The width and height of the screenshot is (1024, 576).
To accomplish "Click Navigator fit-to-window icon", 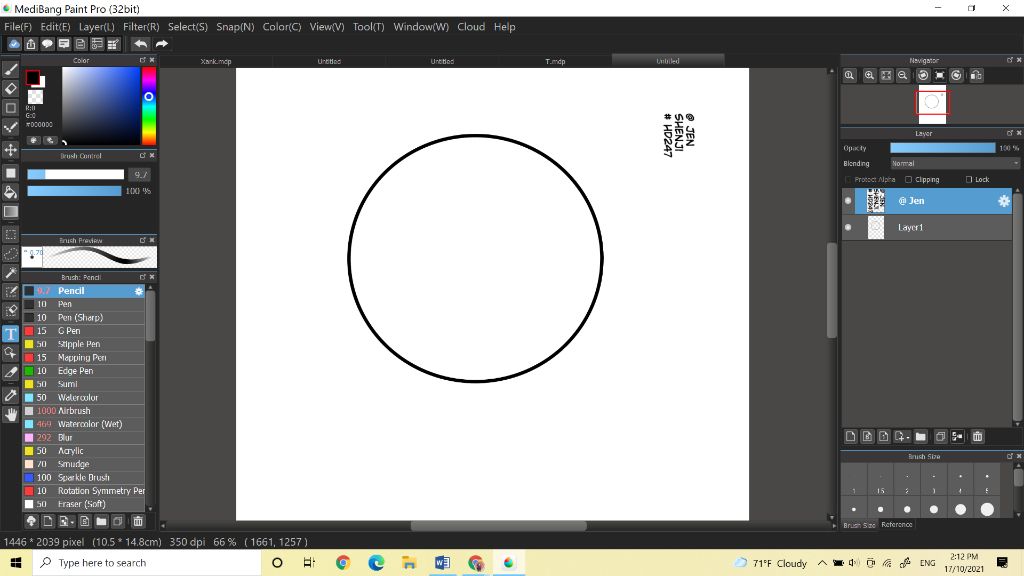I will 886,75.
